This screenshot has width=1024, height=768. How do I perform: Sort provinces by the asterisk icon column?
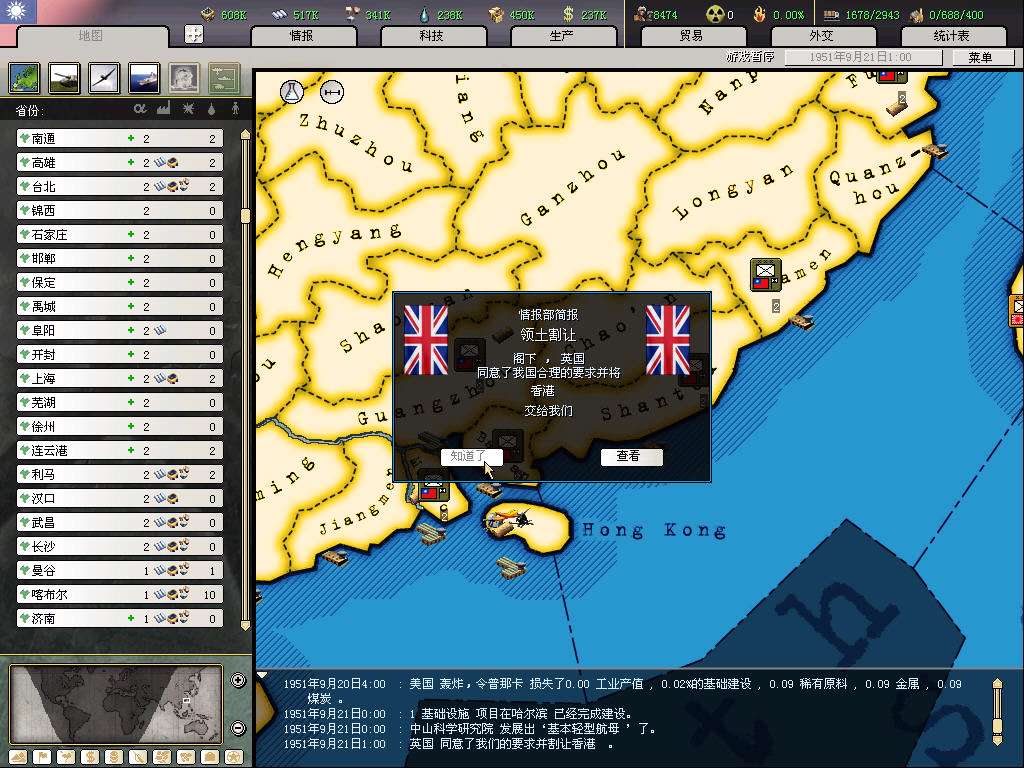188,109
